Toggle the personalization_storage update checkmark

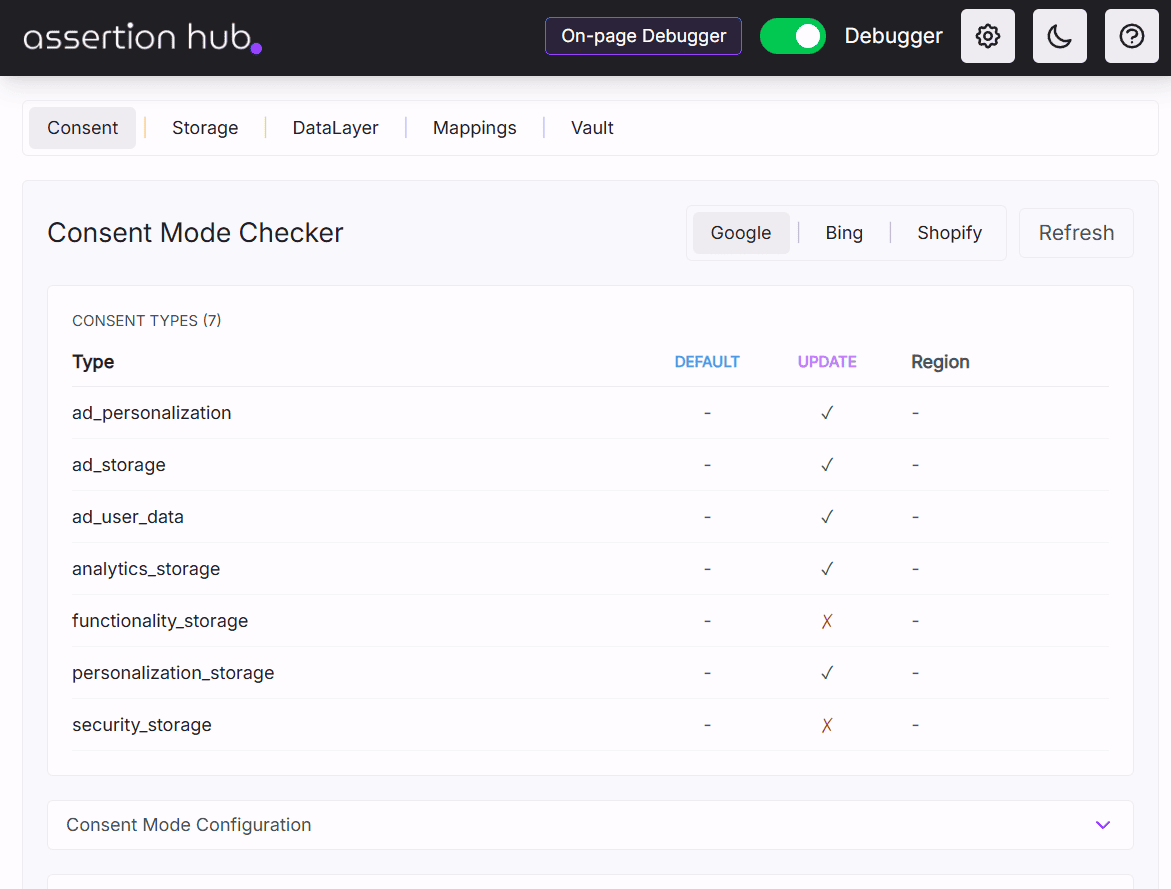tap(827, 672)
